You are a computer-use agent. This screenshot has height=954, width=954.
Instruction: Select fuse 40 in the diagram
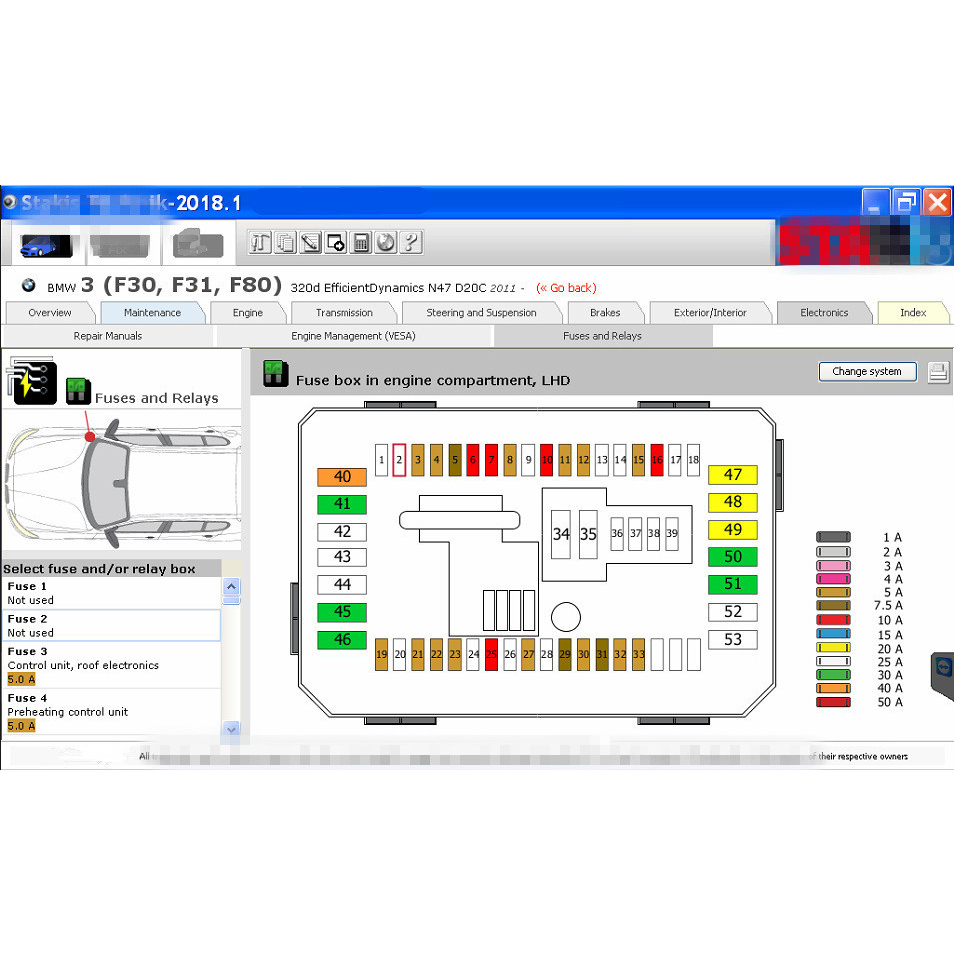click(342, 477)
